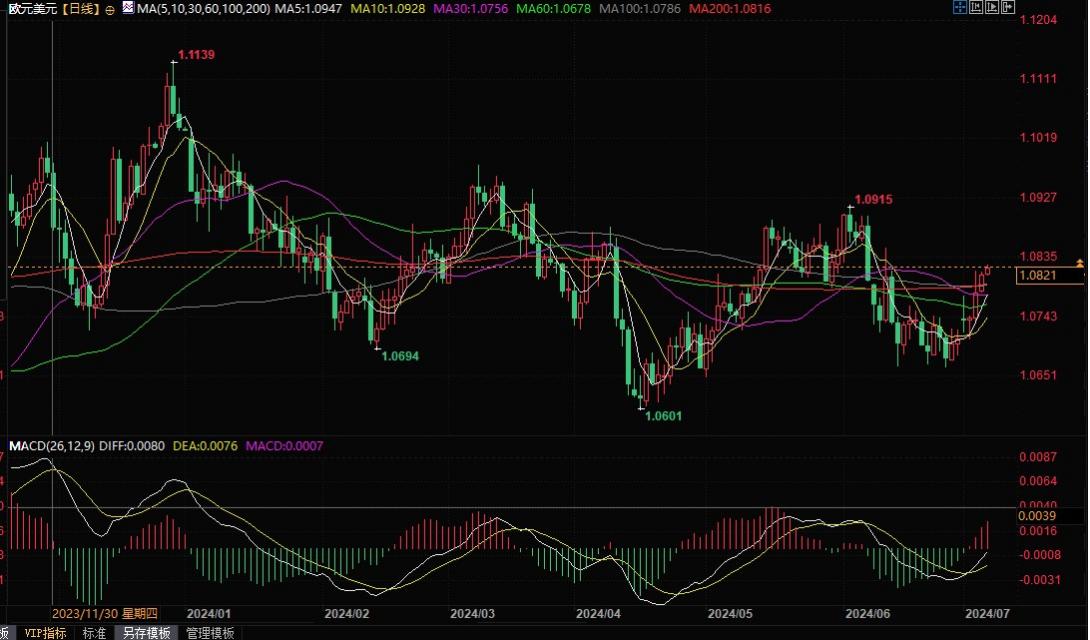The height and width of the screenshot is (640, 1090).
Task: Click the 1.0821 current price tag
Action: tap(1037, 275)
